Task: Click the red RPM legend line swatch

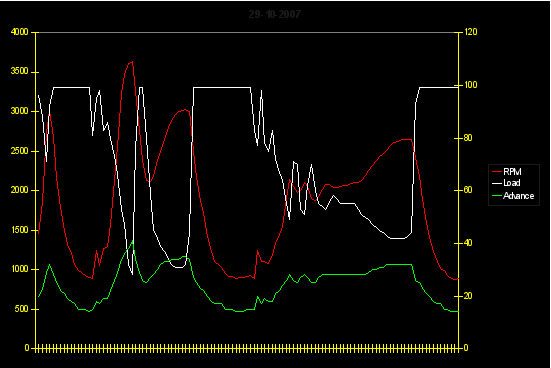Action: (497, 172)
